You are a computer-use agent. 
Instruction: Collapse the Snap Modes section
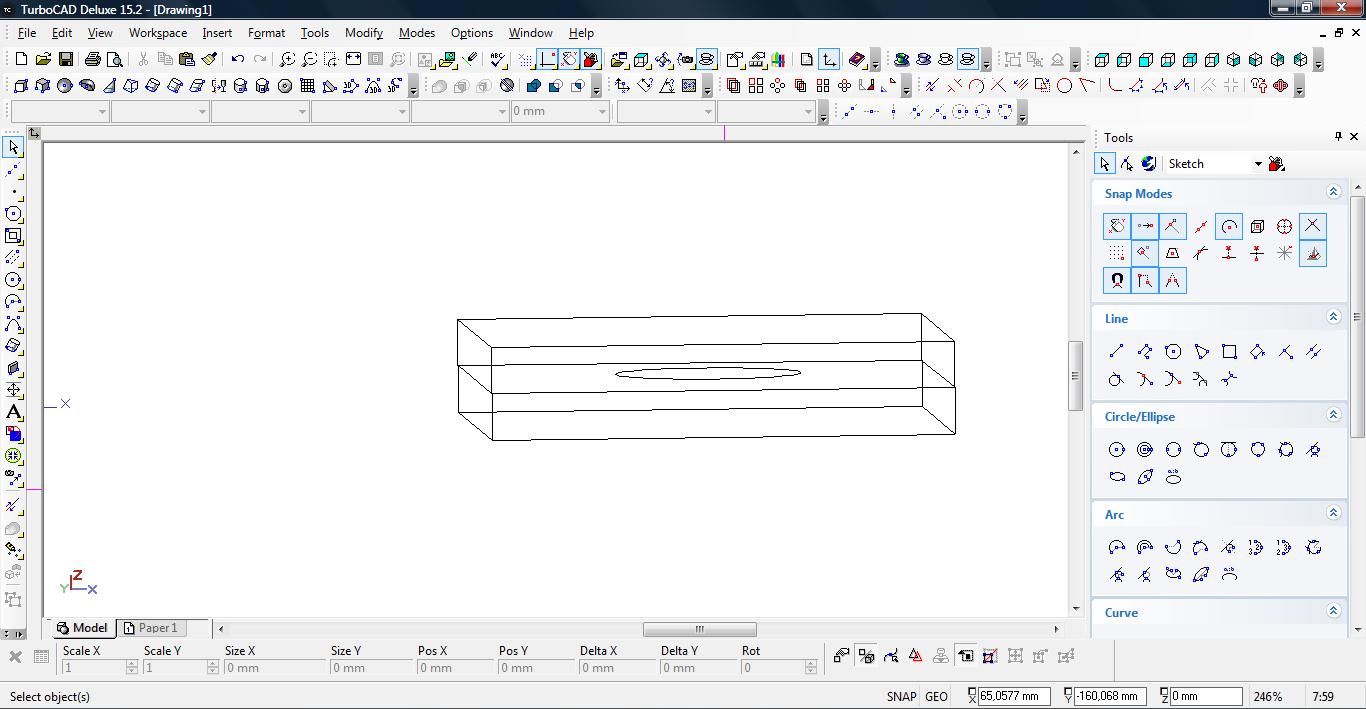click(x=1333, y=192)
